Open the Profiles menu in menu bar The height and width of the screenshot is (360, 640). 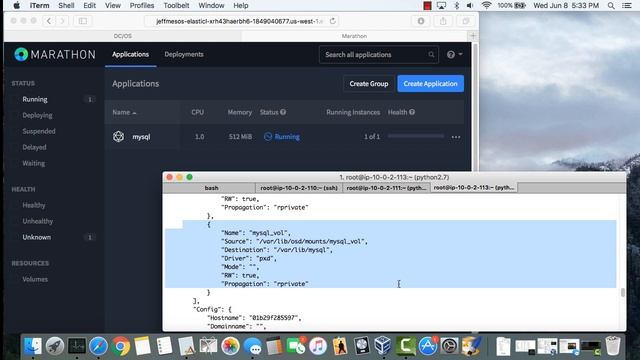[142, 5]
